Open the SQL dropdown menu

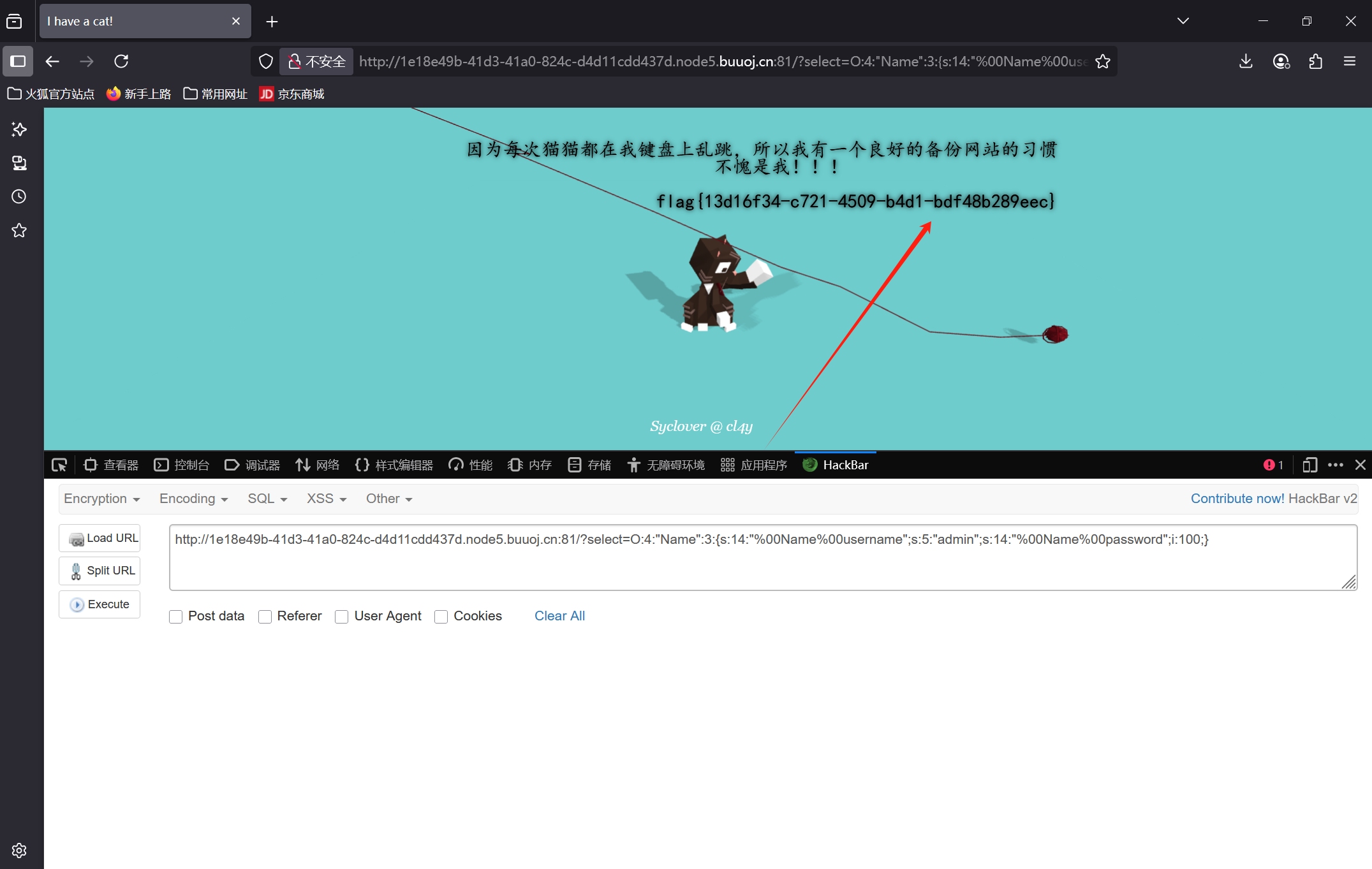(x=267, y=499)
